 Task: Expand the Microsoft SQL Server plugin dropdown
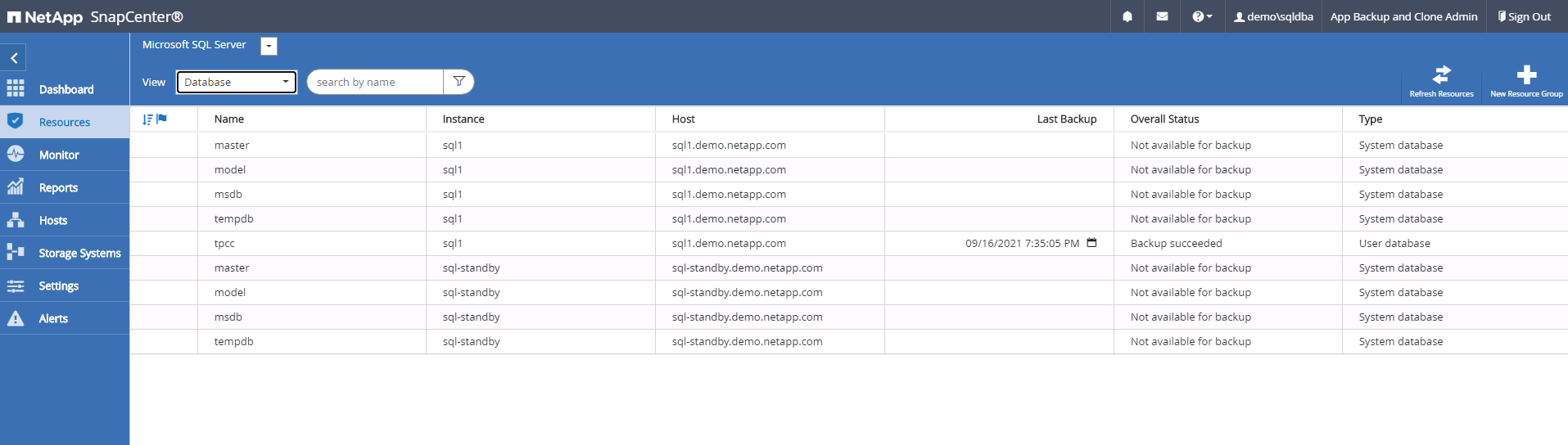[269, 46]
